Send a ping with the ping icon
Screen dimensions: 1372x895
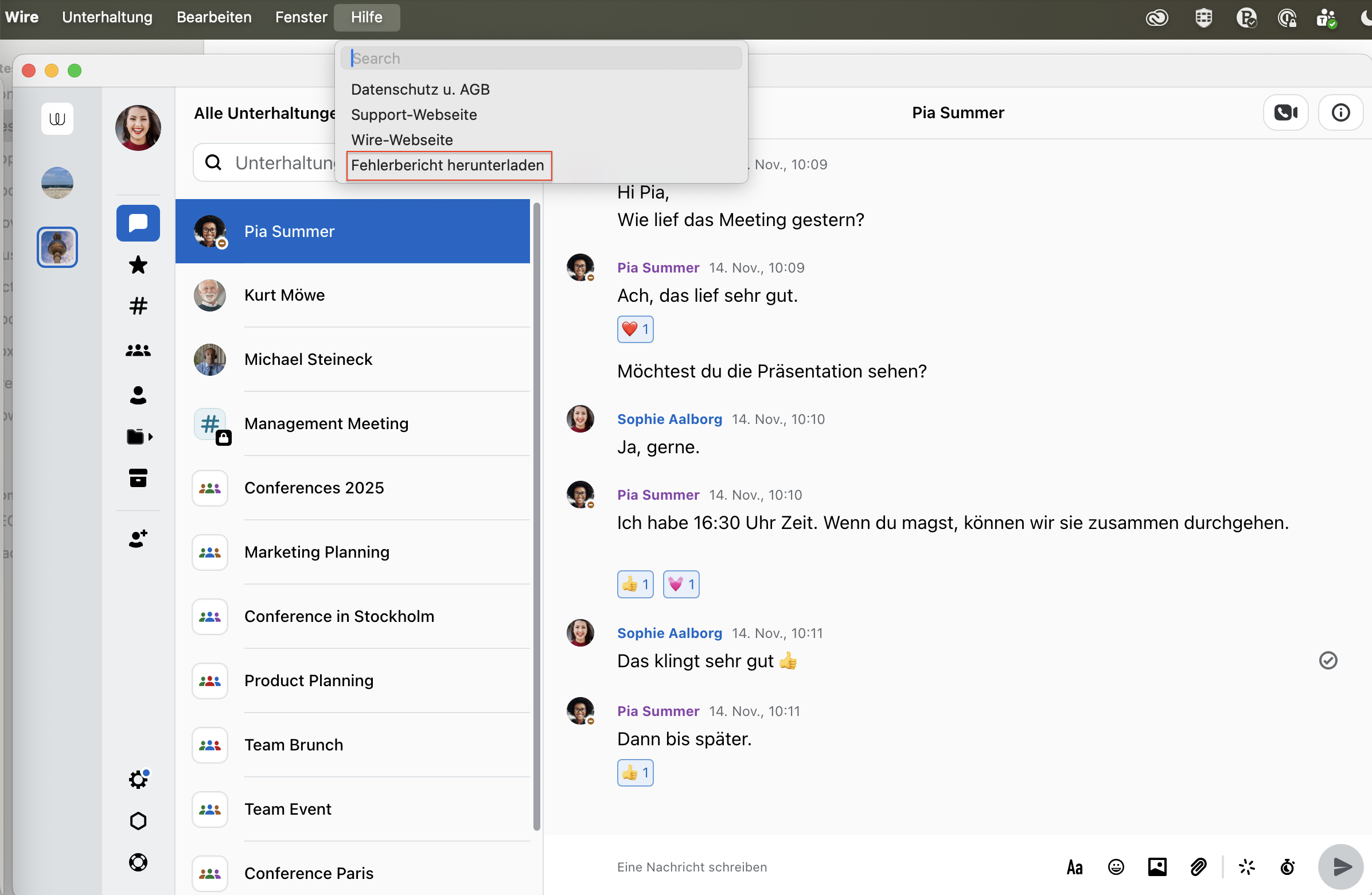[x=1246, y=867]
